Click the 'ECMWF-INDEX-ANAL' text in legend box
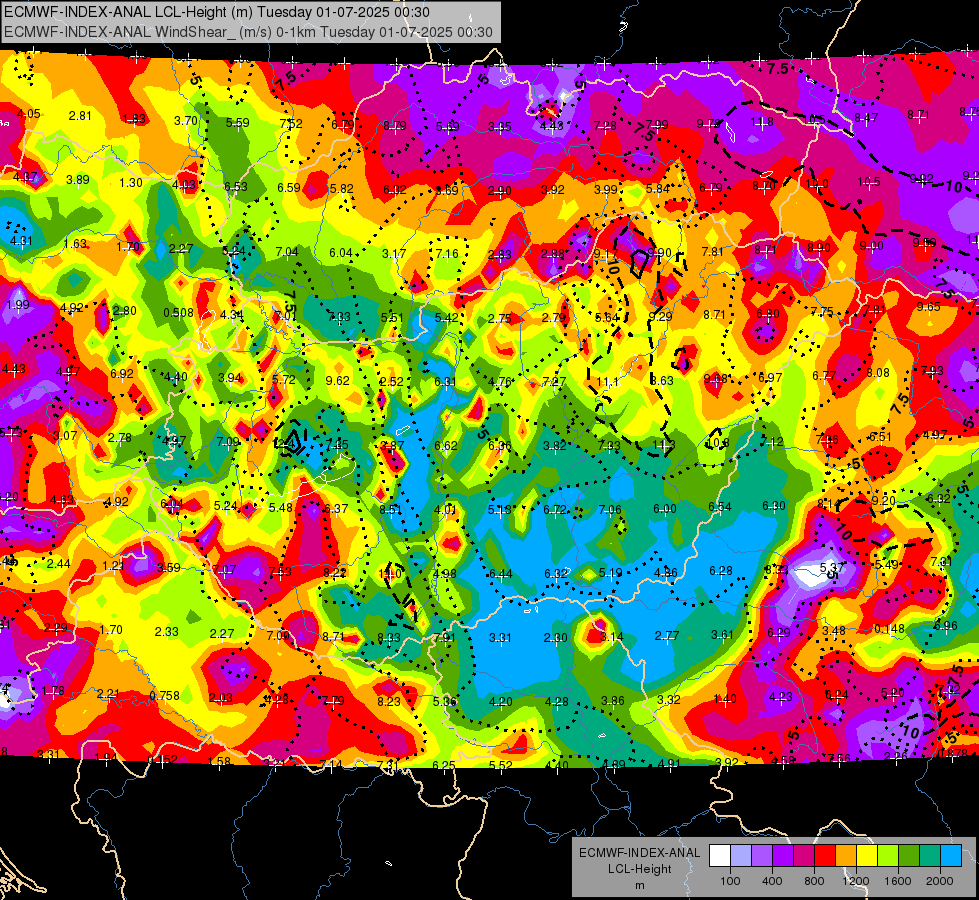Screen dimensions: 979x900 [x=639, y=853]
